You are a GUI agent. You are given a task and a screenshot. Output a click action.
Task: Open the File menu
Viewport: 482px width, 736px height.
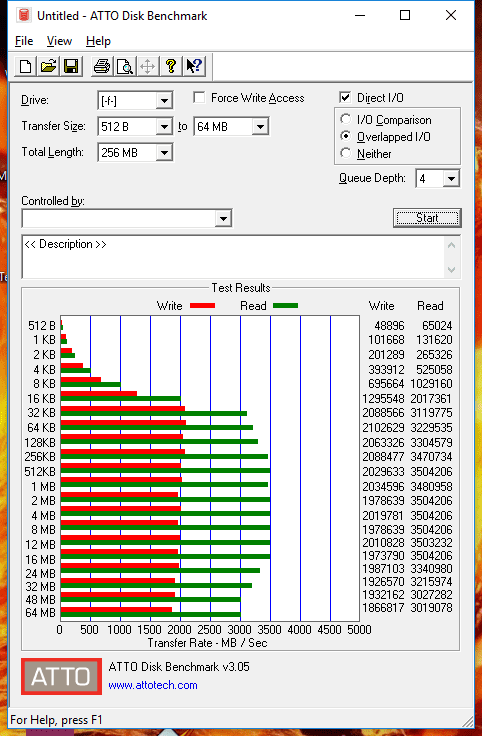click(24, 41)
